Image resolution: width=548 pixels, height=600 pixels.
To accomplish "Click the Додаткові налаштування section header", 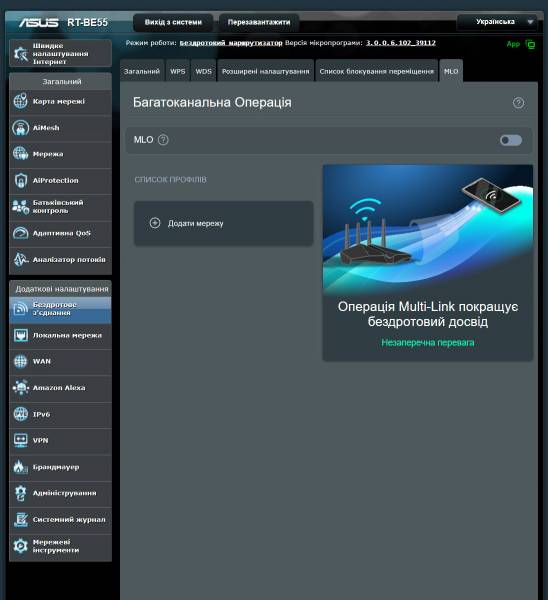I will tap(61, 289).
